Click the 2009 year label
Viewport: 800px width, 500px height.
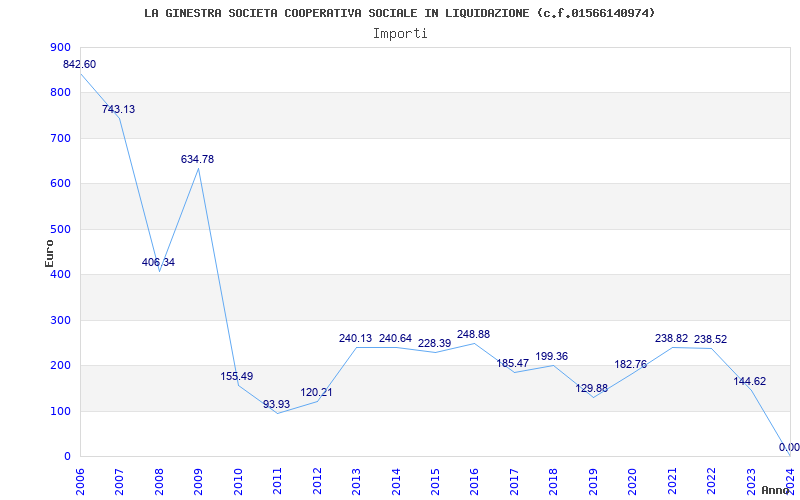click(198, 481)
